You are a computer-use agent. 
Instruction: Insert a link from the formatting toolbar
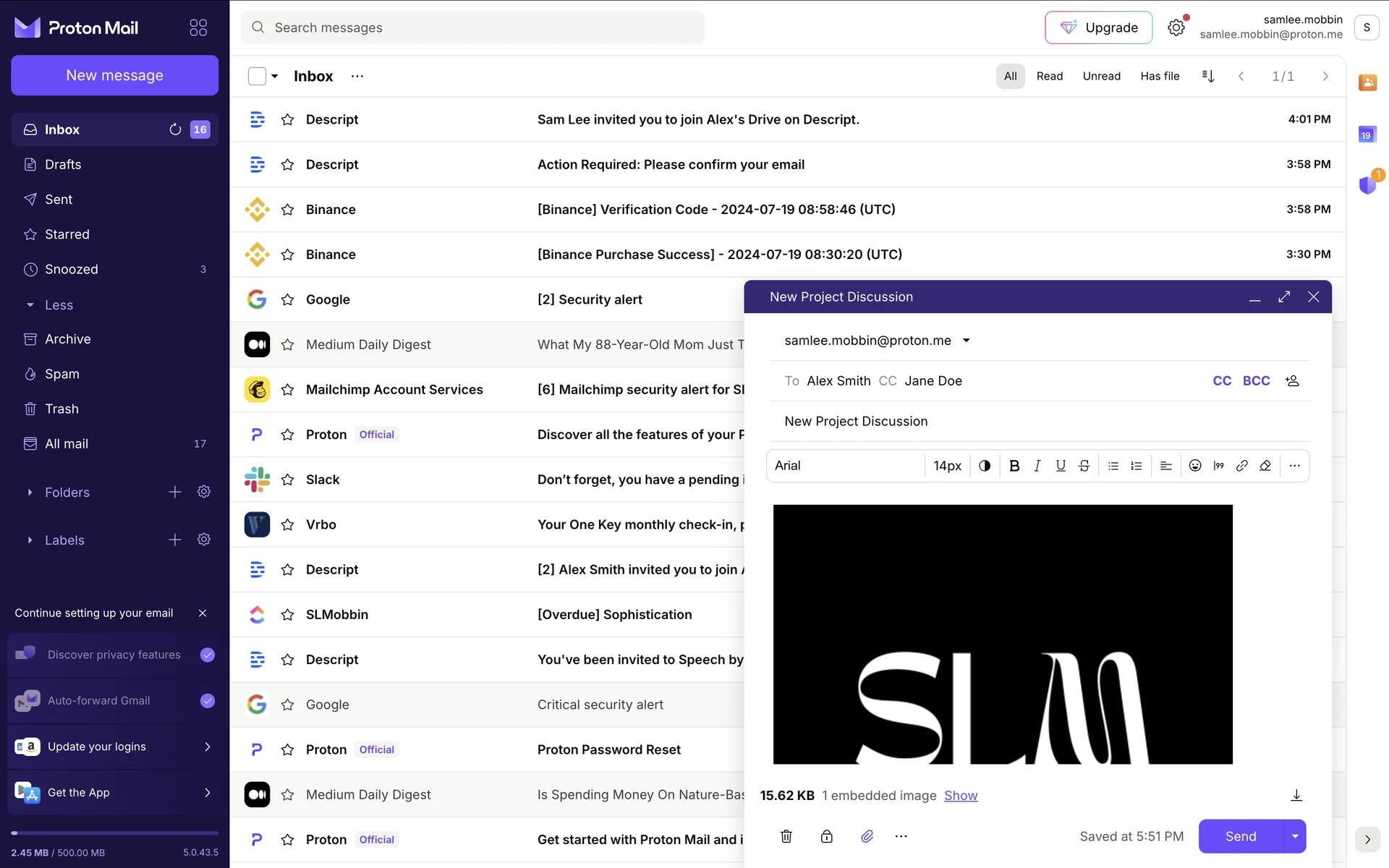click(x=1241, y=466)
